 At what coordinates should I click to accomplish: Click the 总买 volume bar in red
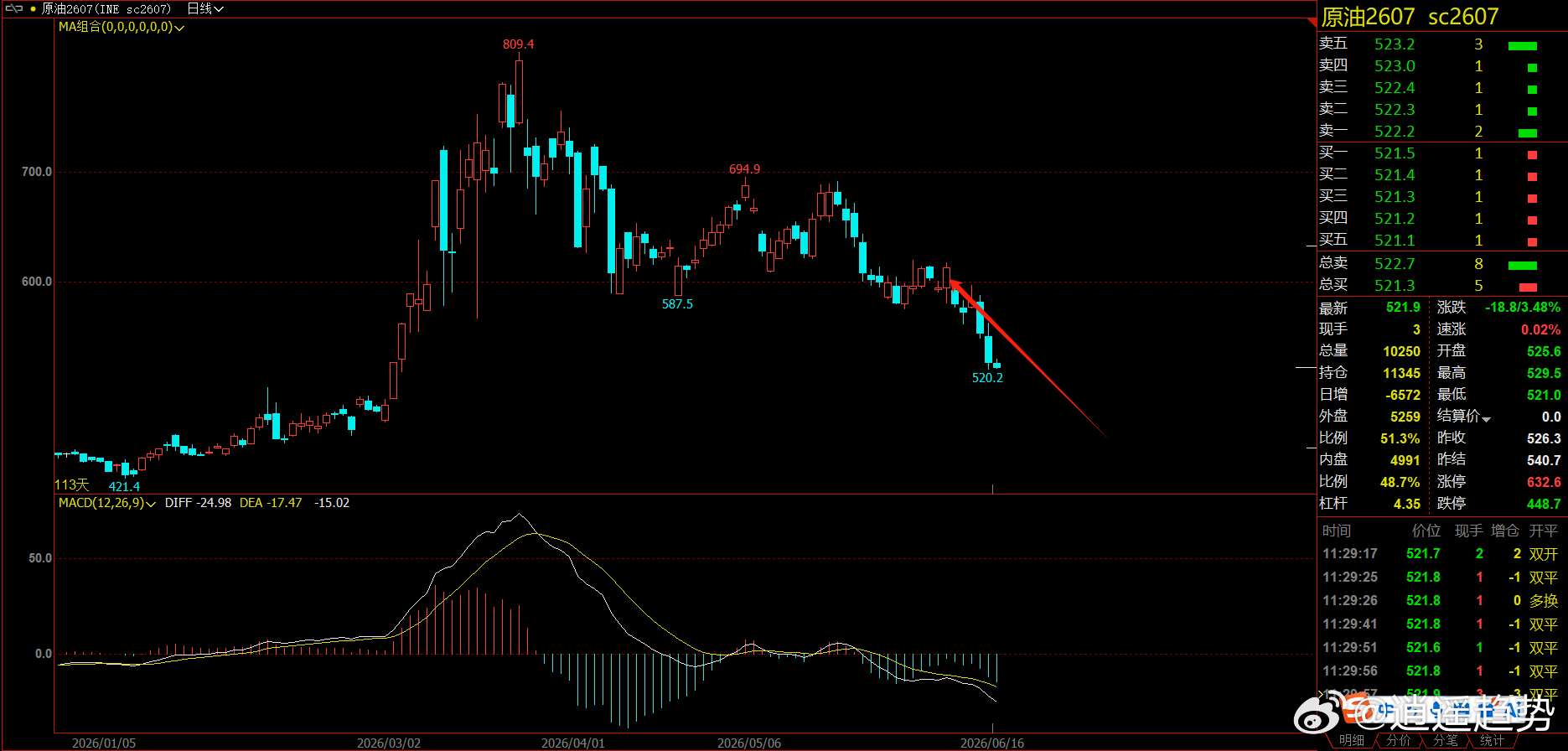pyautogui.click(x=1528, y=287)
